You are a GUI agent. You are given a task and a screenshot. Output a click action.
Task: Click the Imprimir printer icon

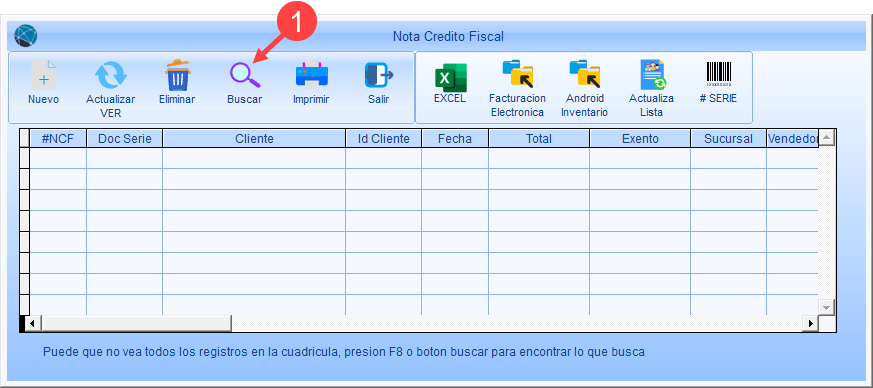coord(311,75)
